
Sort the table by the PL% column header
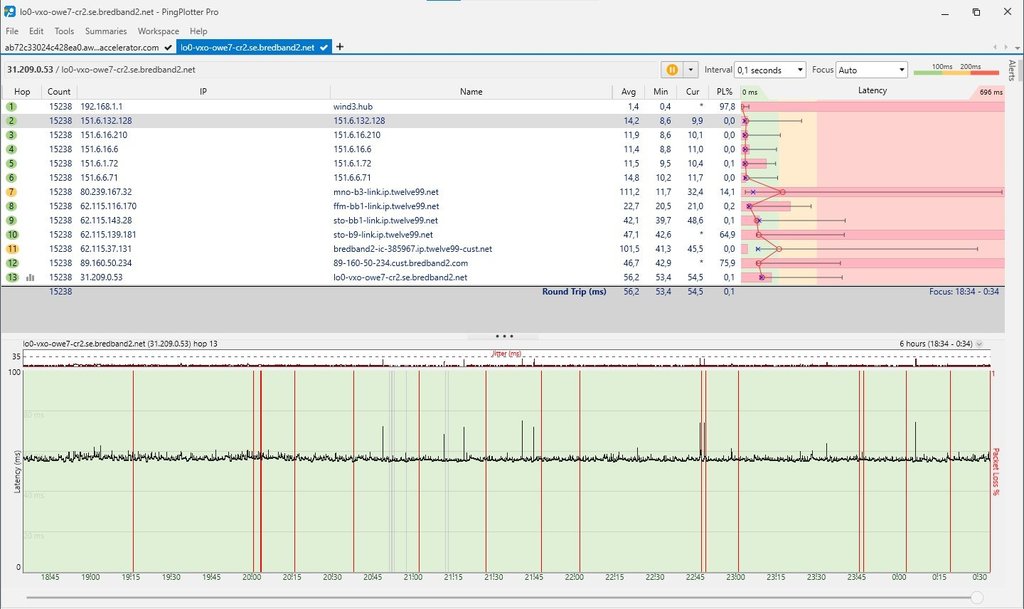[x=725, y=92]
